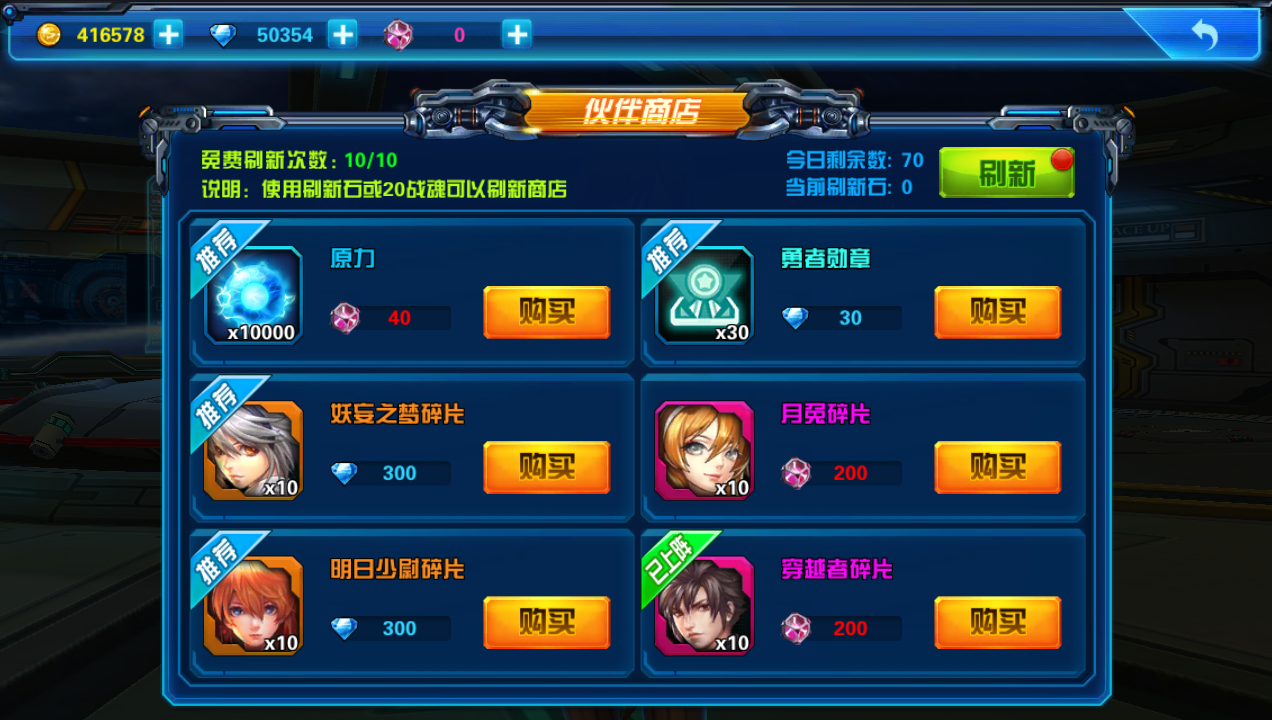Open 明日少尉碎片 character portrait
This screenshot has width=1272, height=720.
click(x=254, y=606)
